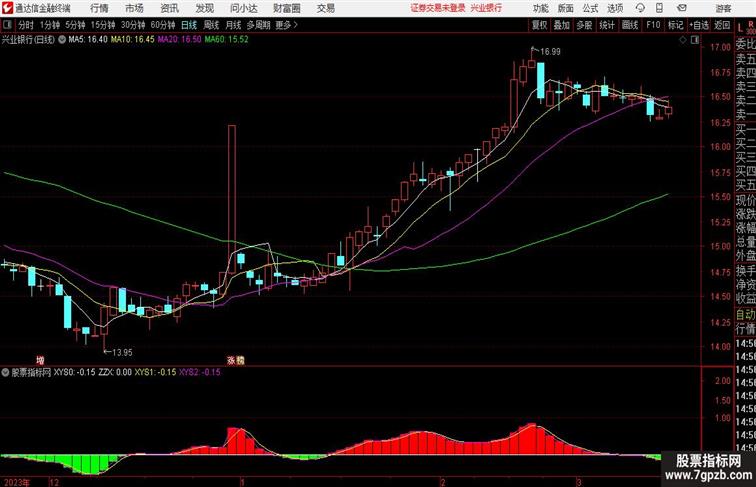Open the 画线 drawing tools
Viewport: 756px width, 487px height.
tap(630, 25)
